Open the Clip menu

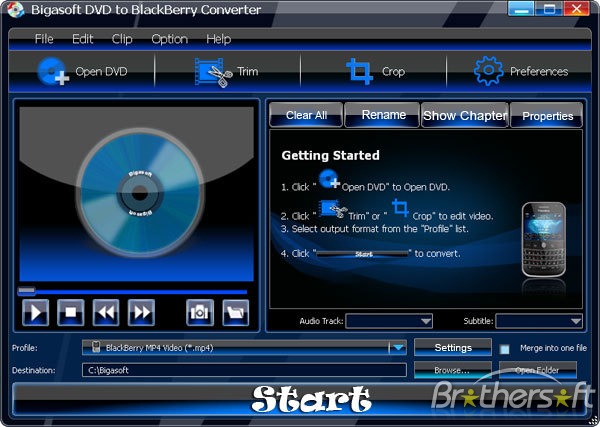122,39
